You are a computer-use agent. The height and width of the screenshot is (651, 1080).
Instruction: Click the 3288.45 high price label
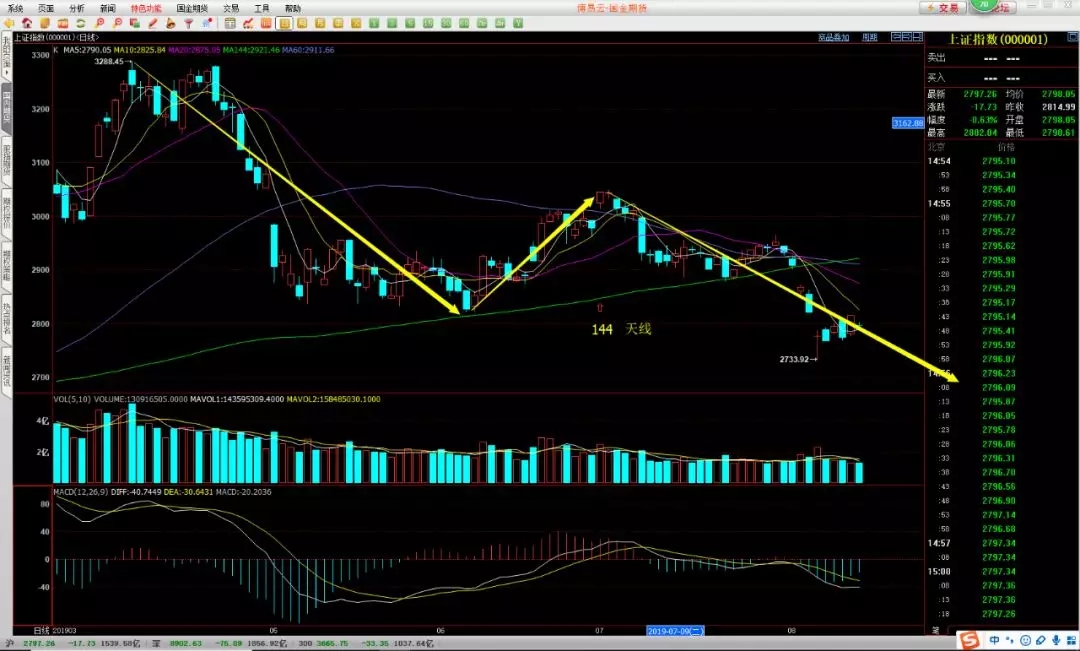pyautogui.click(x=109, y=61)
